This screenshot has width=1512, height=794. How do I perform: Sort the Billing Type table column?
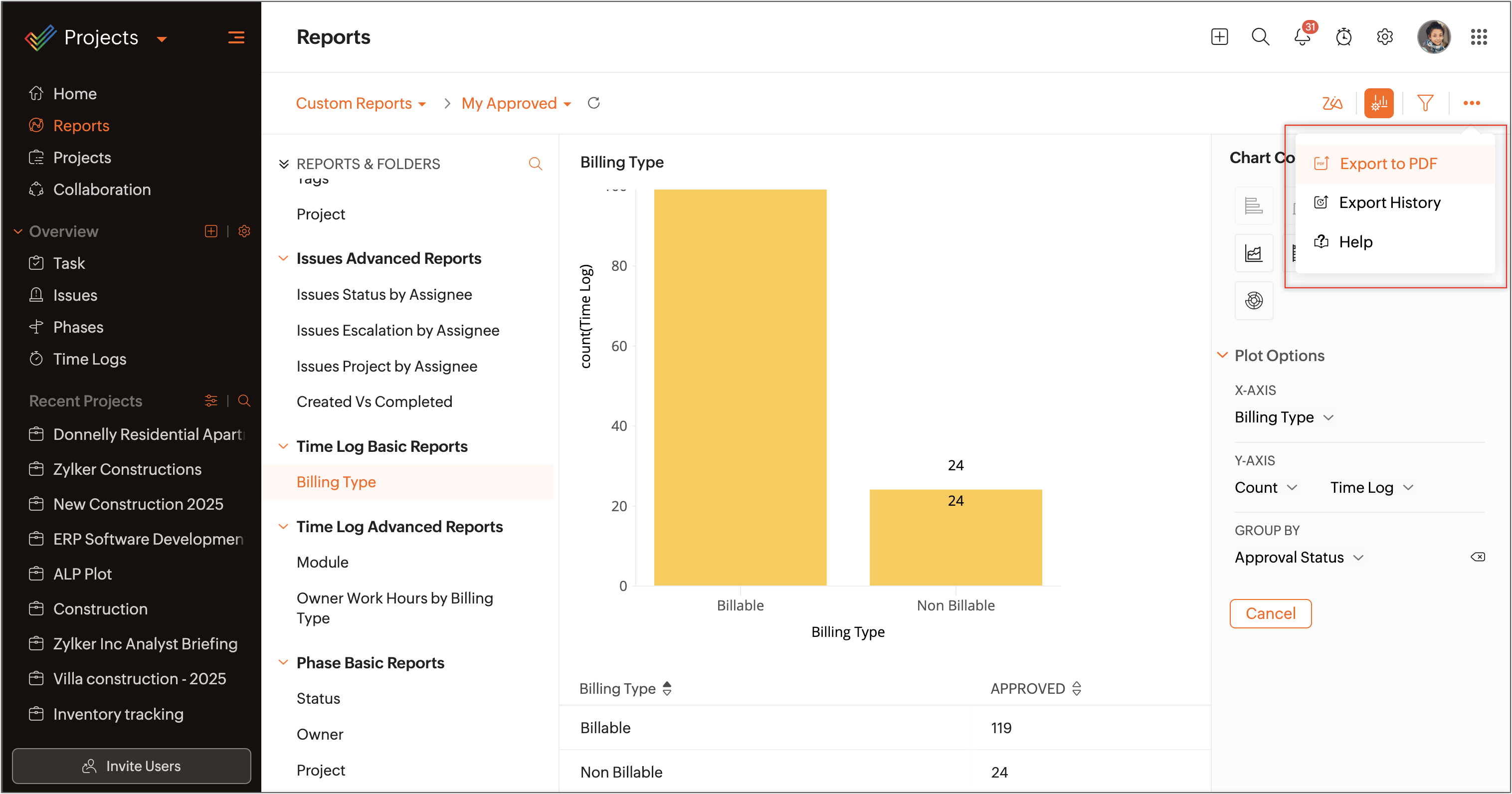click(x=667, y=688)
